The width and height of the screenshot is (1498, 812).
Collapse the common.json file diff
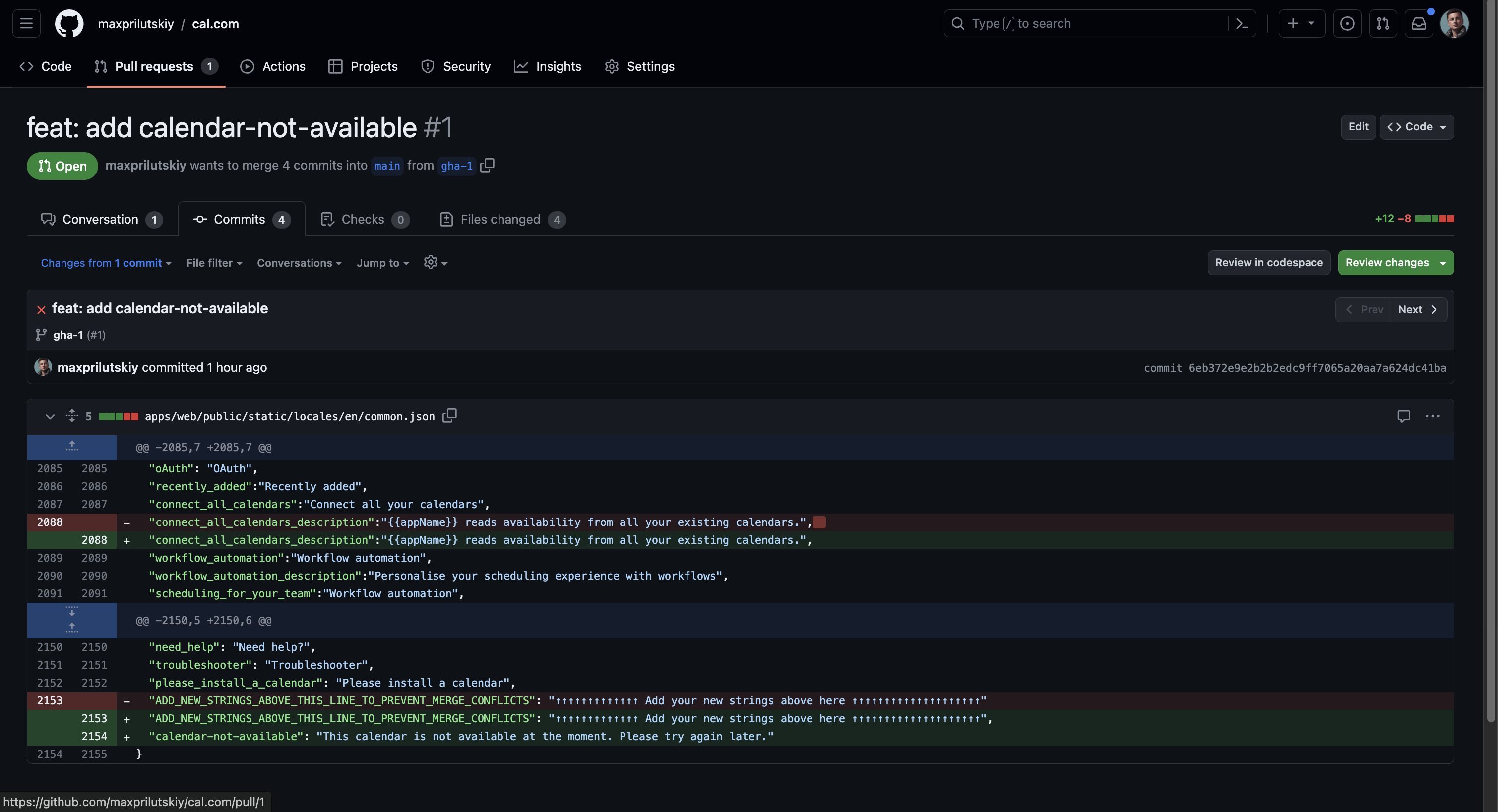(x=50, y=416)
